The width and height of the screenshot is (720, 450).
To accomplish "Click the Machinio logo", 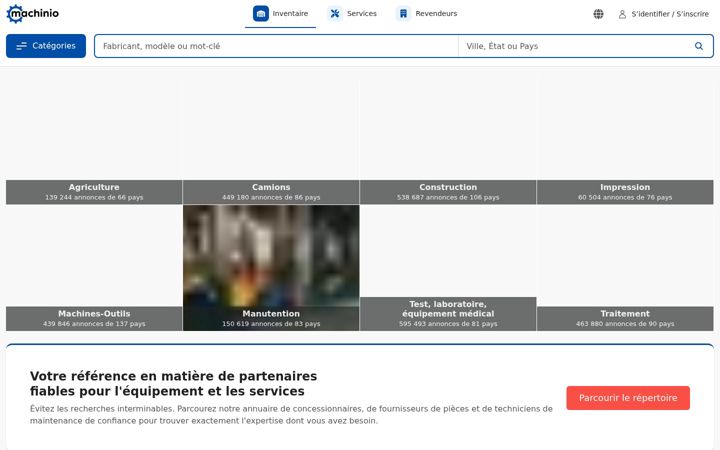I will pos(33,14).
